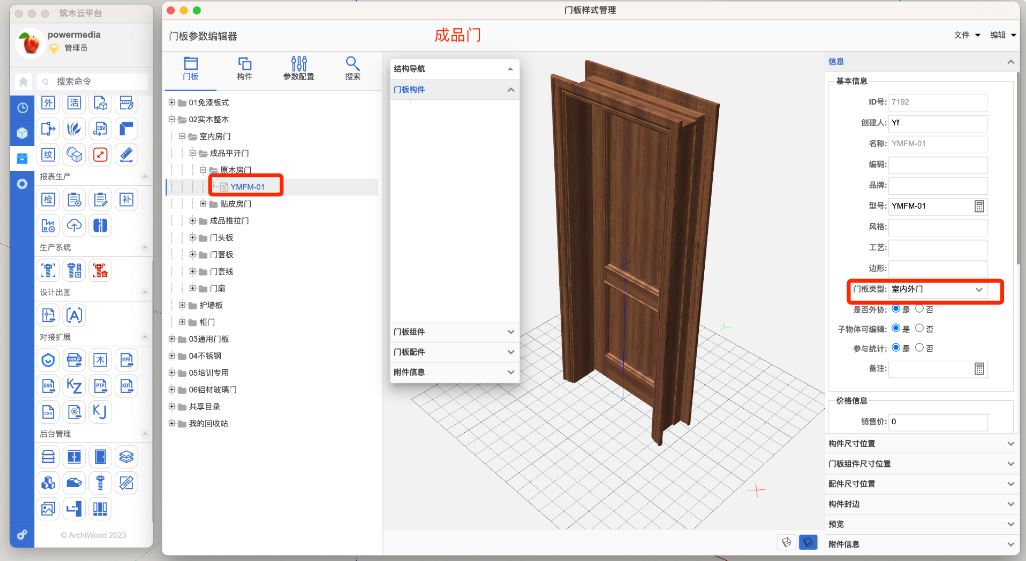Click the '活' tool icon
The width and height of the screenshot is (1026, 561).
[74, 103]
